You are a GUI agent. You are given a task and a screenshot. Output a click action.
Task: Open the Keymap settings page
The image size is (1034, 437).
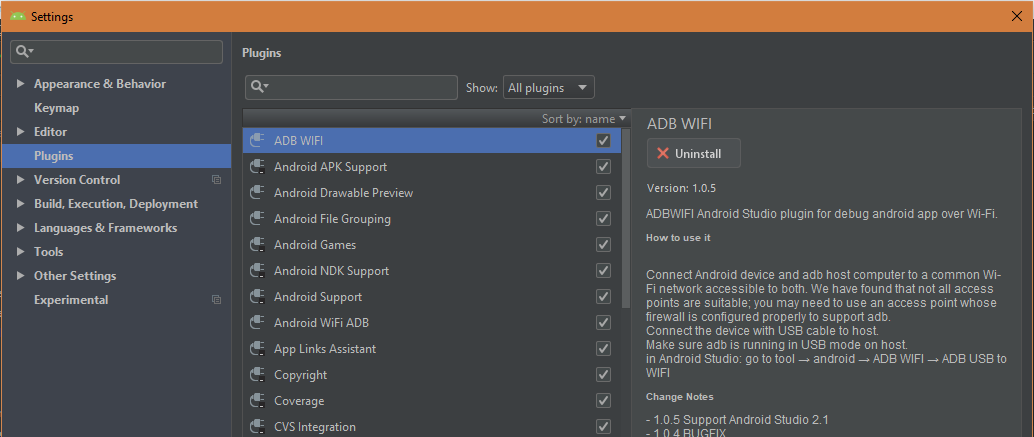tap(57, 108)
